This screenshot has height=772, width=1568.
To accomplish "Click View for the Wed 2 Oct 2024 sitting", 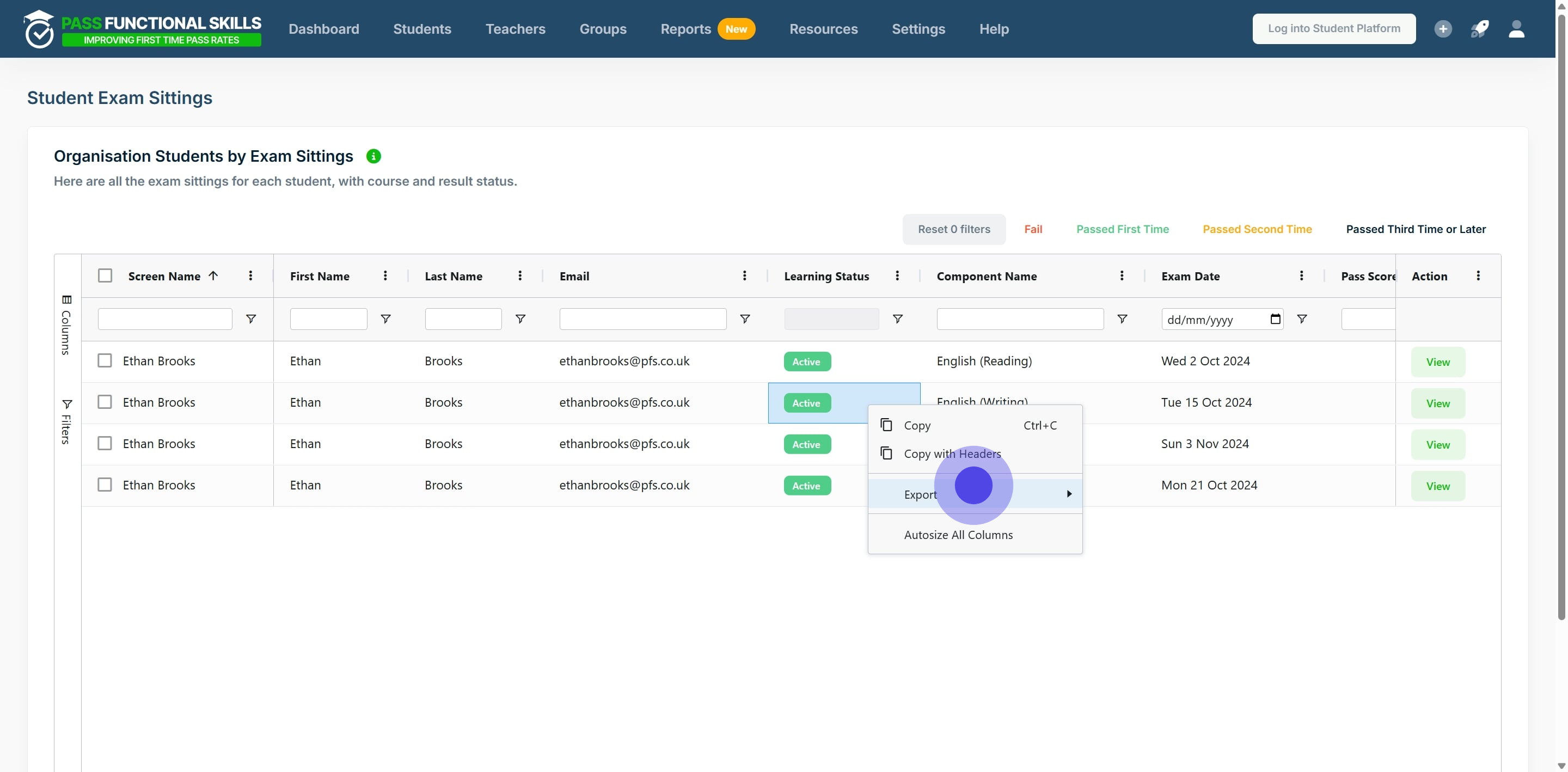I will tap(1437, 362).
